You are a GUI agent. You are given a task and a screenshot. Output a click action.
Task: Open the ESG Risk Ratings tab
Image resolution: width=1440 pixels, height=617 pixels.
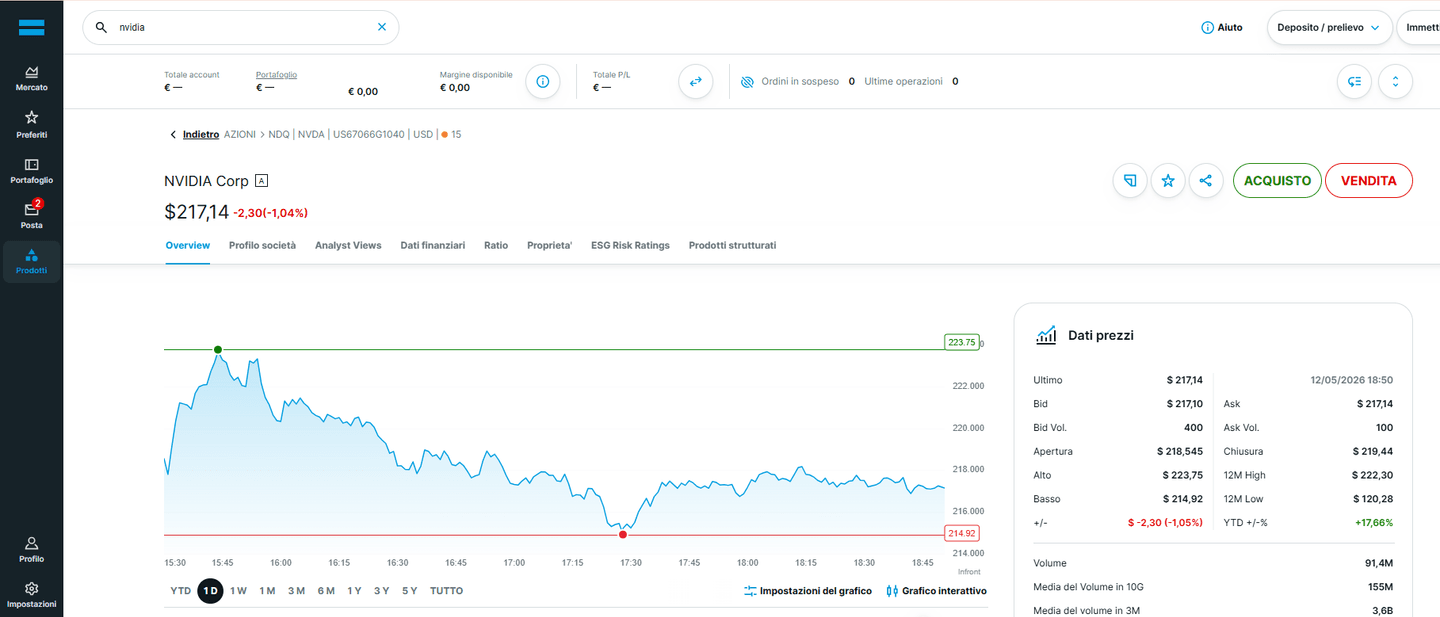pos(630,245)
